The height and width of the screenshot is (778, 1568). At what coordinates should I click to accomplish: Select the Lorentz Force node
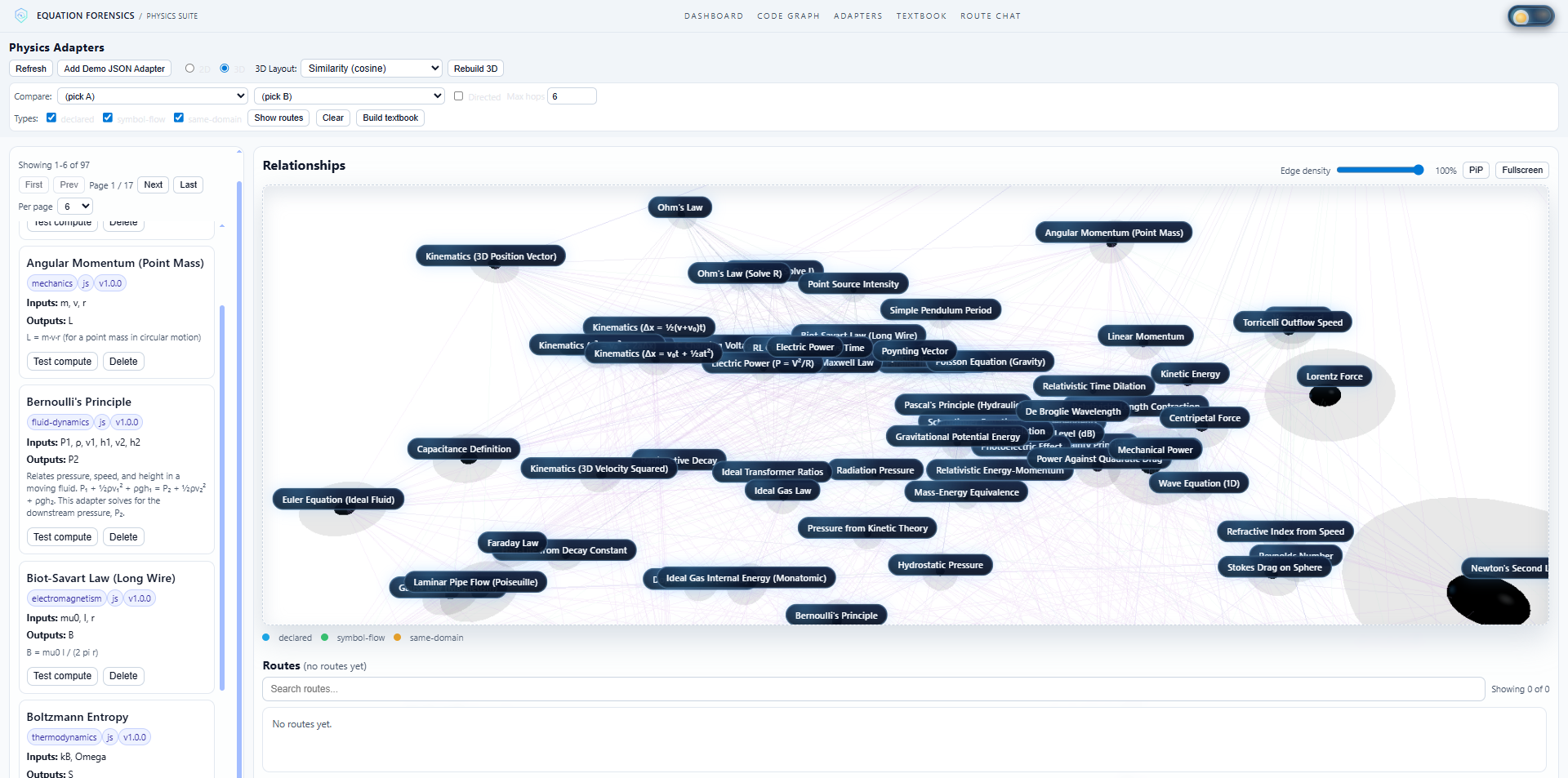(x=1334, y=376)
